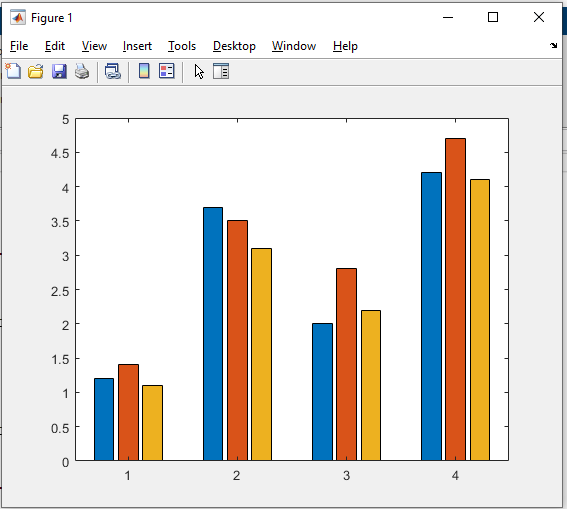Open the Insert menu
The height and width of the screenshot is (509, 567).
point(137,46)
